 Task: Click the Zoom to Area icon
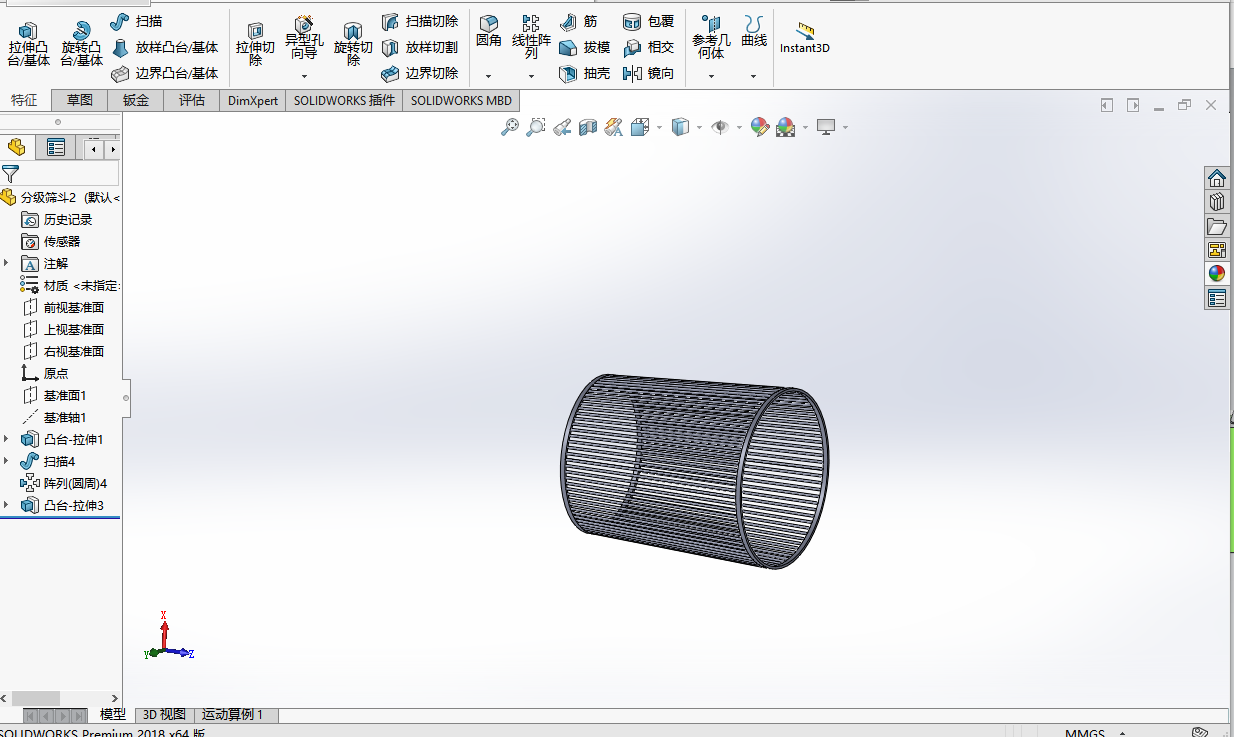click(536, 127)
